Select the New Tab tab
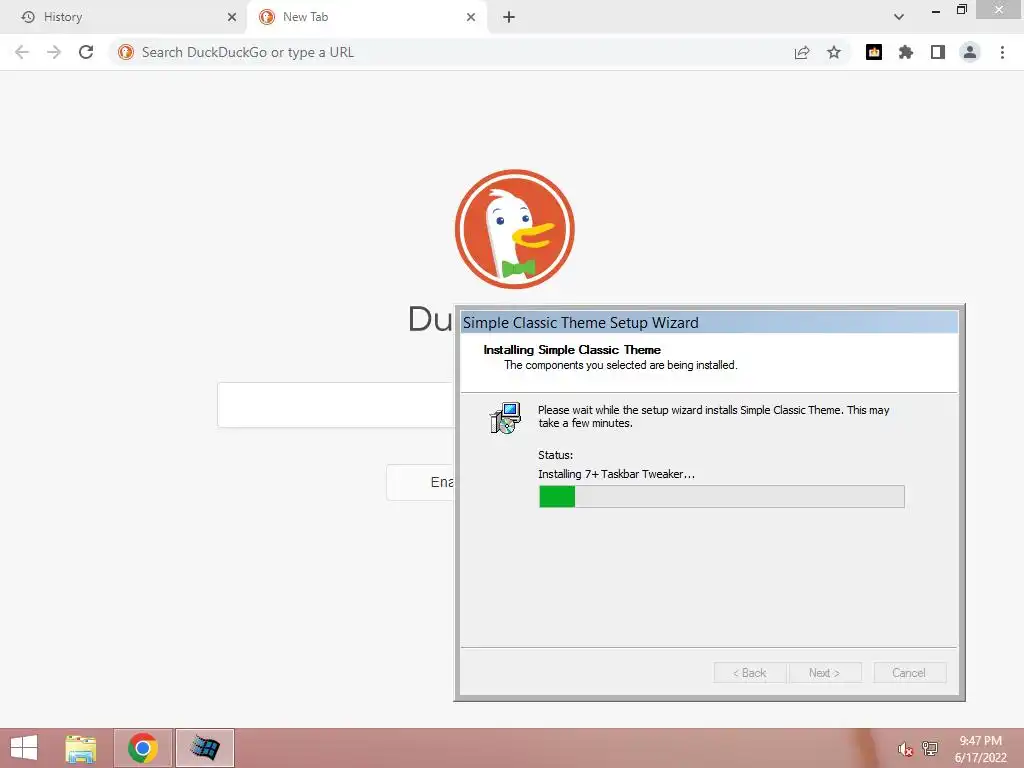 (x=366, y=17)
